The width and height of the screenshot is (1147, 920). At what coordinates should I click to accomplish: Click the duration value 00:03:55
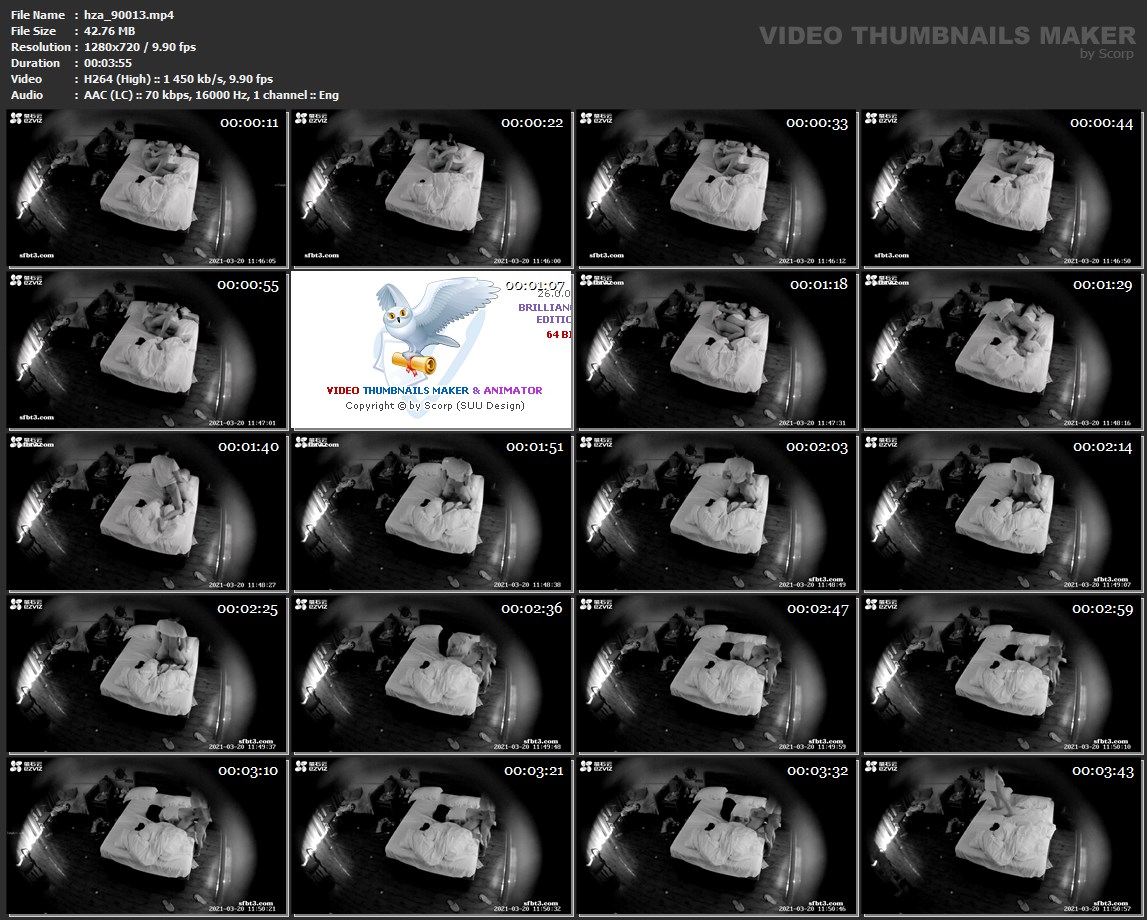pyautogui.click(x=108, y=63)
